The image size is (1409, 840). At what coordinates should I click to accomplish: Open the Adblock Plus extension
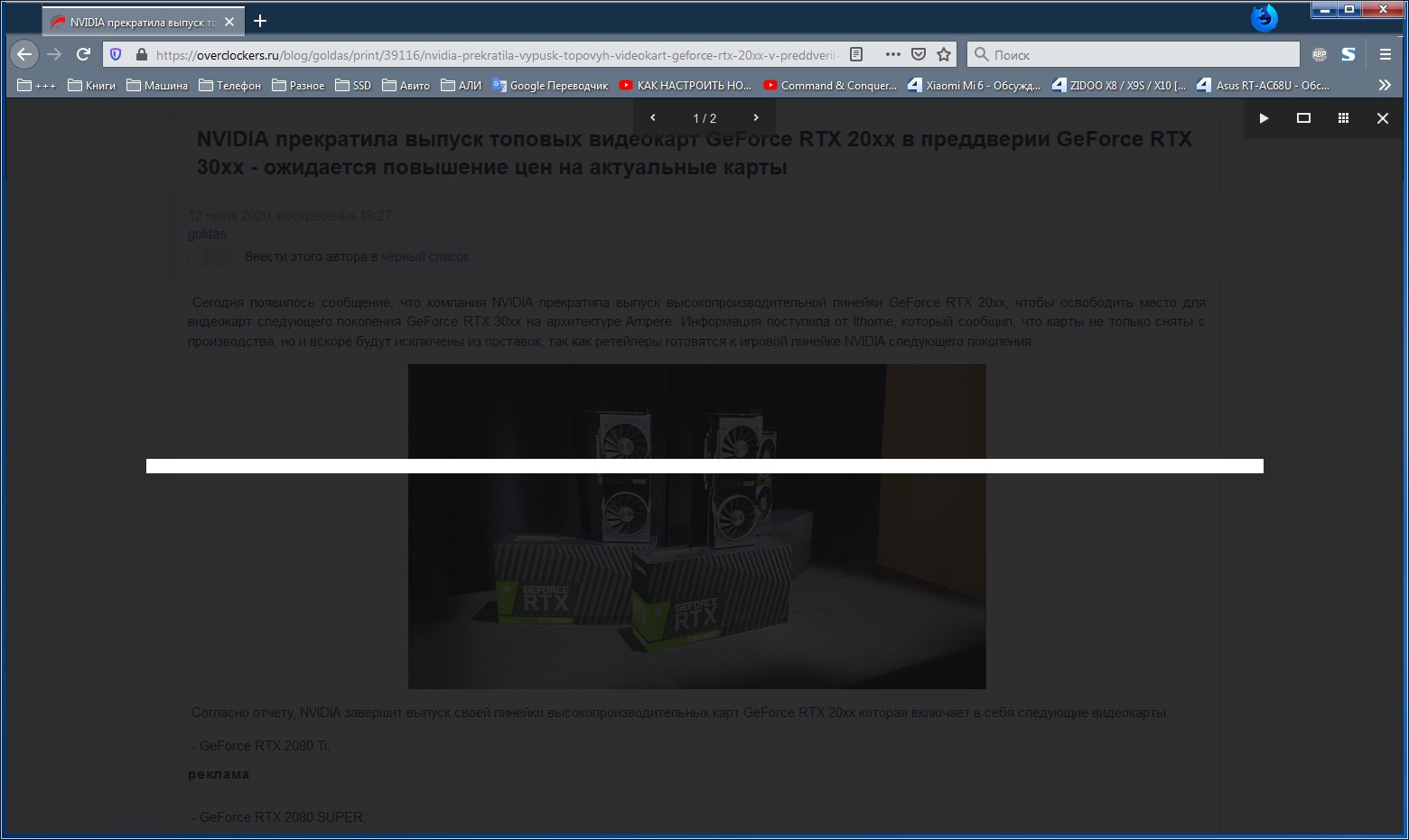pos(1319,54)
